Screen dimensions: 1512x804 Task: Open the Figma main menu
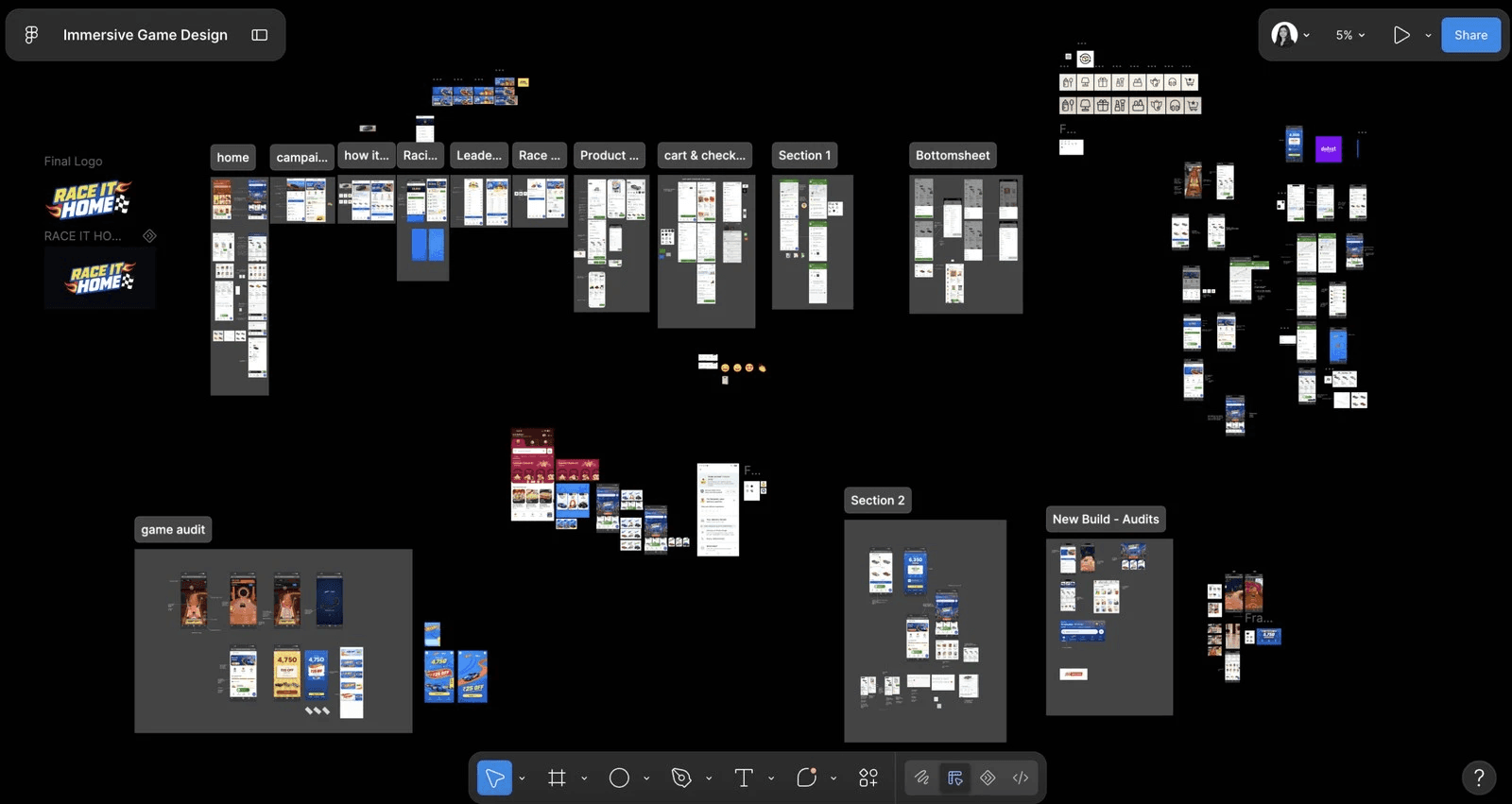(31, 35)
